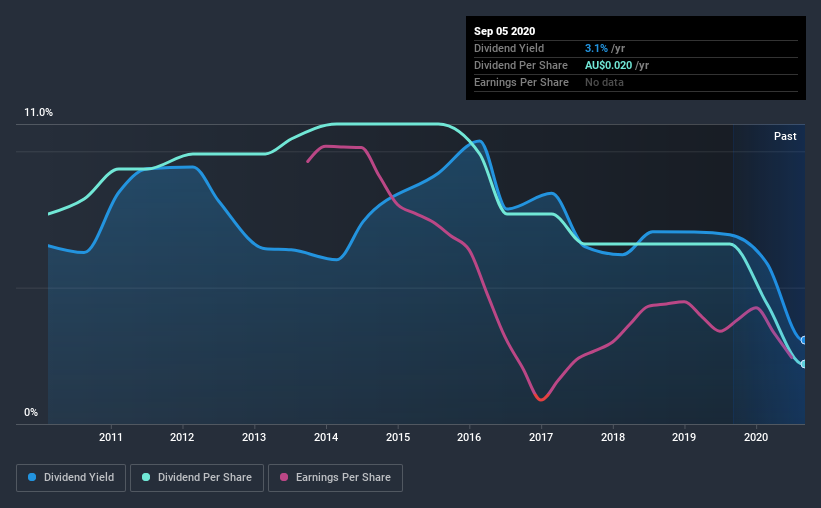Screen dimensions: 821x508
Task: Click the Earnings Per Share row label in tooltip
Action: pos(521,82)
